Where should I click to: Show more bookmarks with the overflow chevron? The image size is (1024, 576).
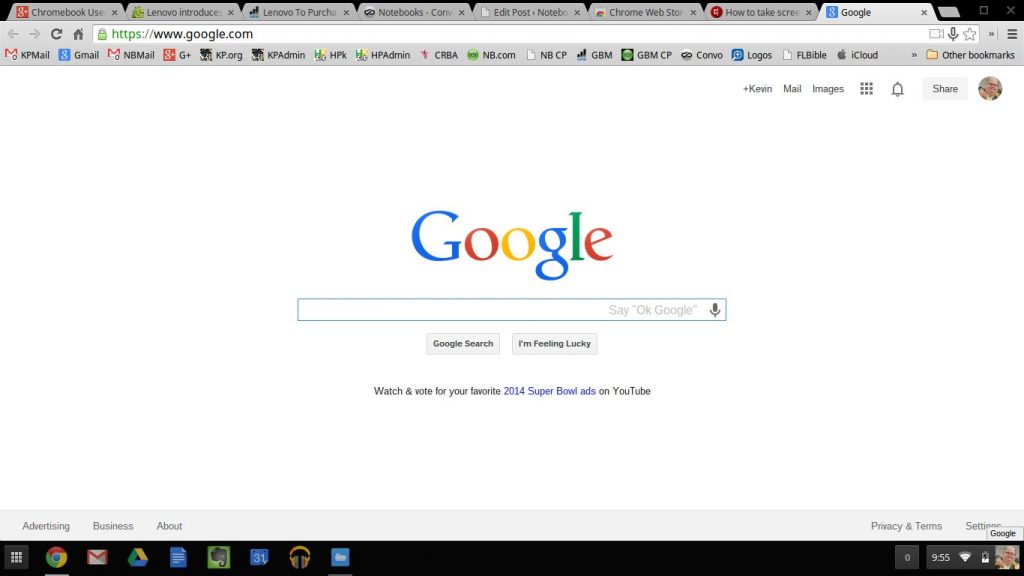pyautogui.click(x=914, y=55)
